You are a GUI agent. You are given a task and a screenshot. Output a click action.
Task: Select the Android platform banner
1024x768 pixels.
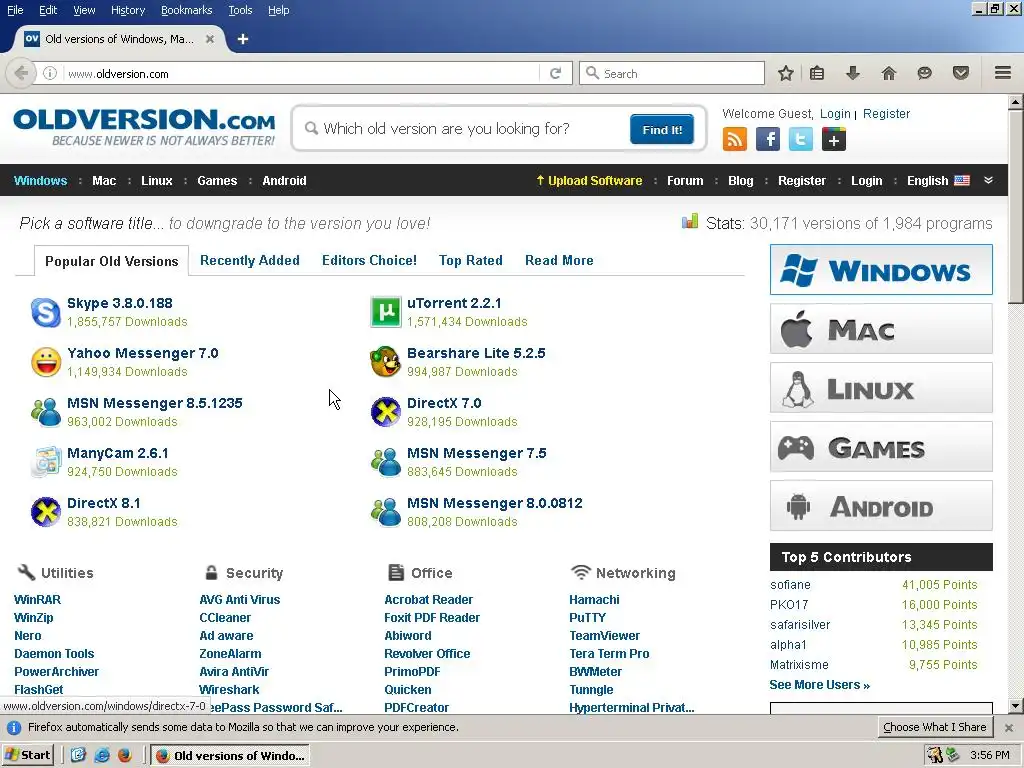(881, 506)
